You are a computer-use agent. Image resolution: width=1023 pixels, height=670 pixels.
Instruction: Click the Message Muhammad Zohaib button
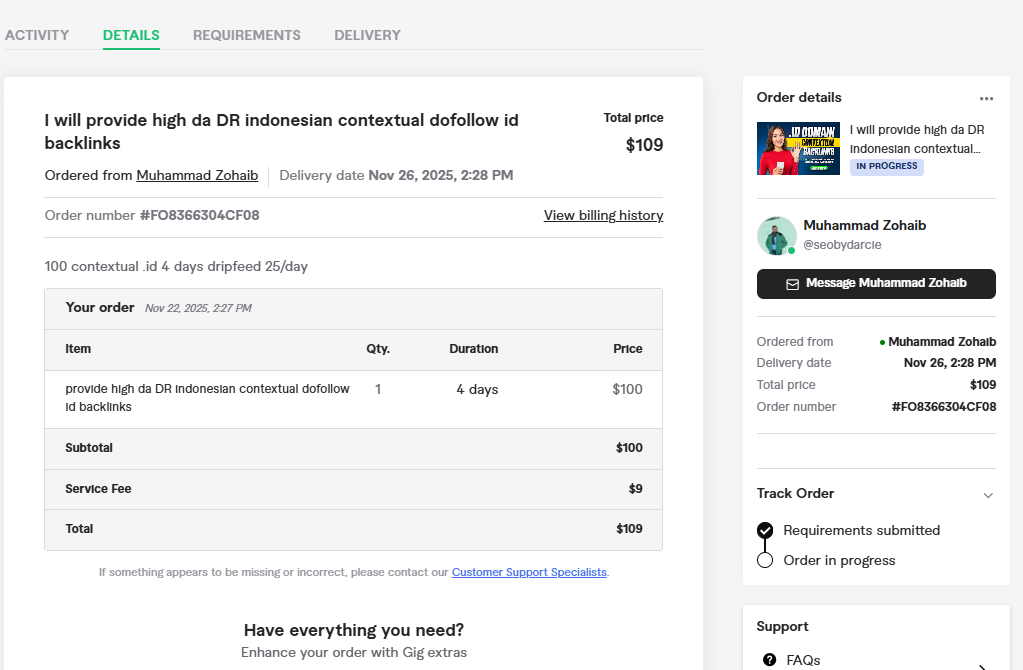click(x=876, y=284)
